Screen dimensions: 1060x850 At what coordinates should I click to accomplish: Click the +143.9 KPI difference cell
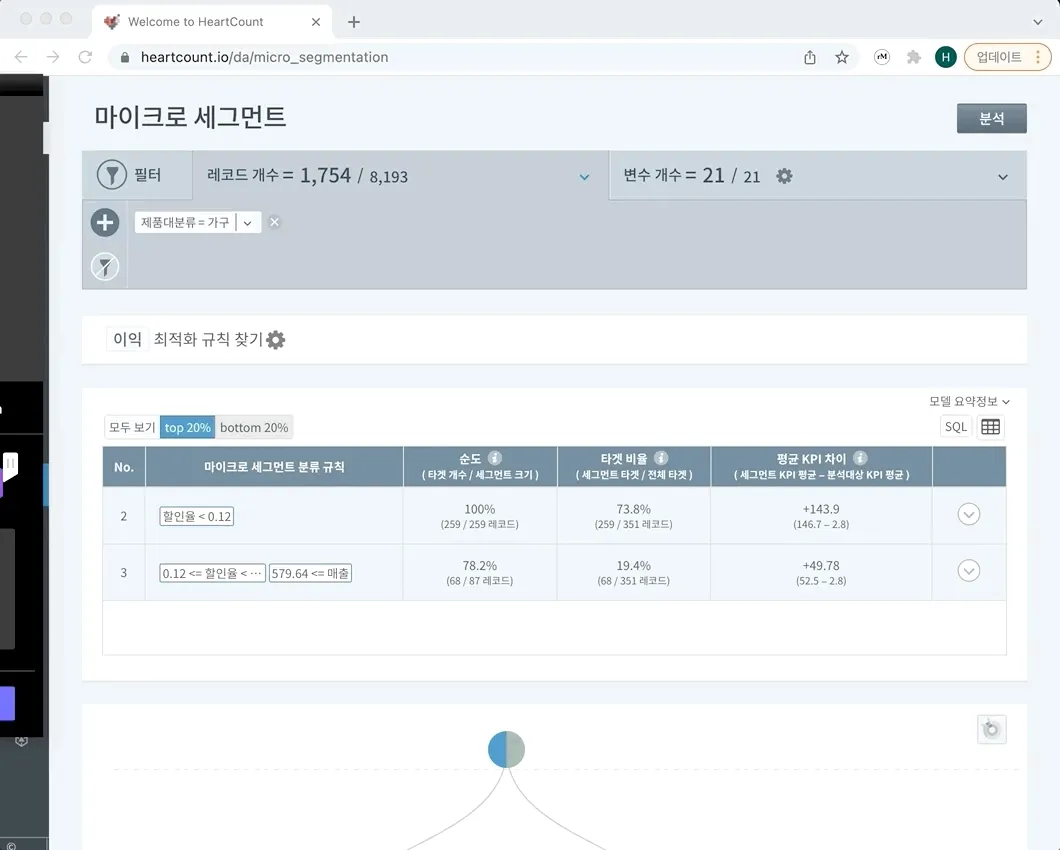coord(821,515)
